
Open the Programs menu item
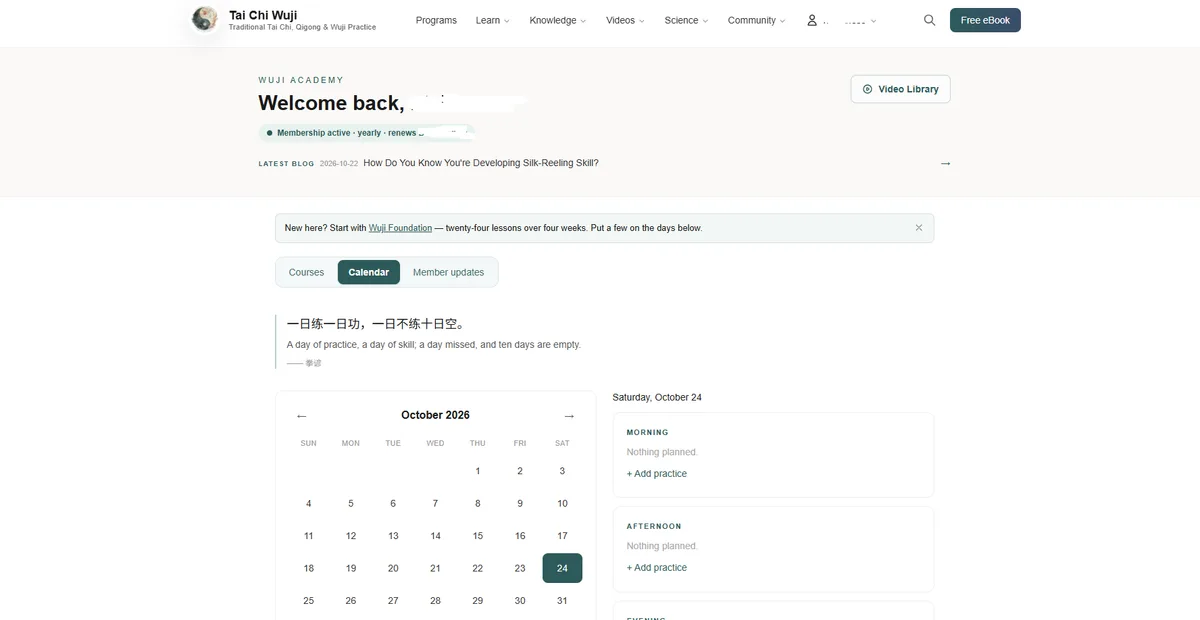coord(436,20)
